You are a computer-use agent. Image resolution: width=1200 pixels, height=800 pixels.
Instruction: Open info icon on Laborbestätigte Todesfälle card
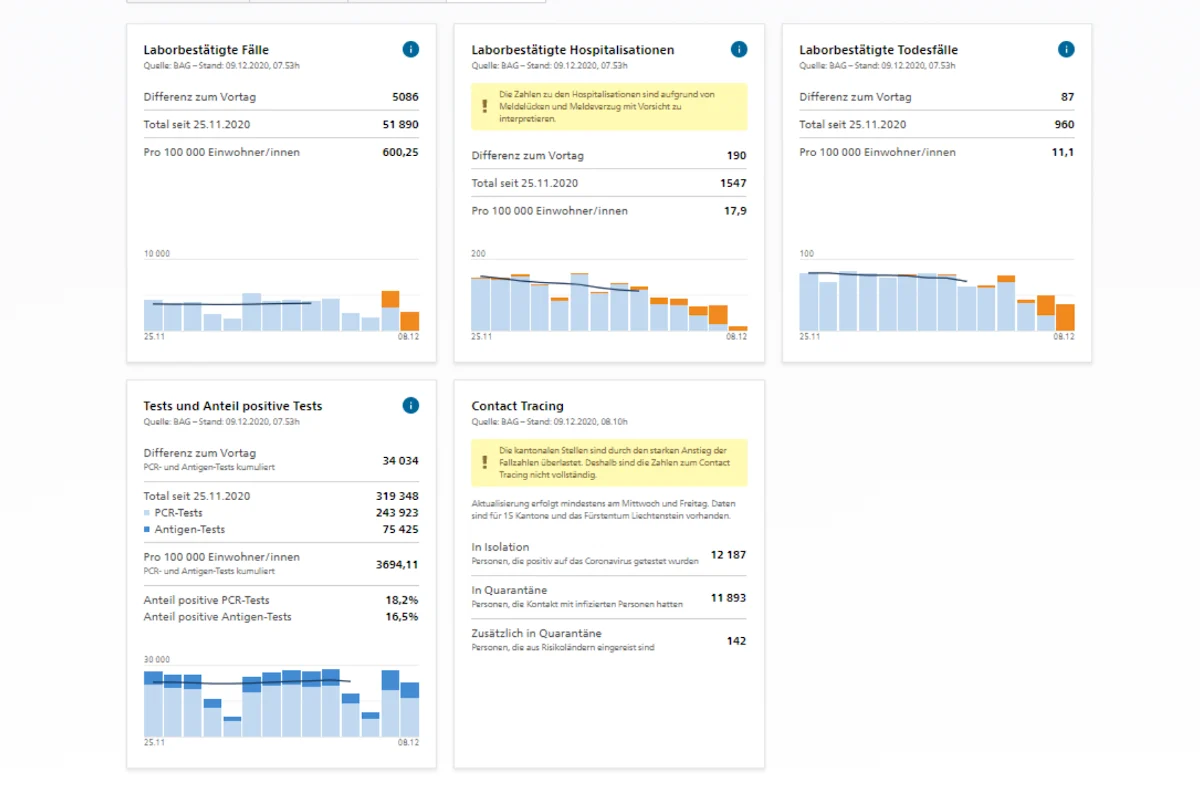[1067, 49]
